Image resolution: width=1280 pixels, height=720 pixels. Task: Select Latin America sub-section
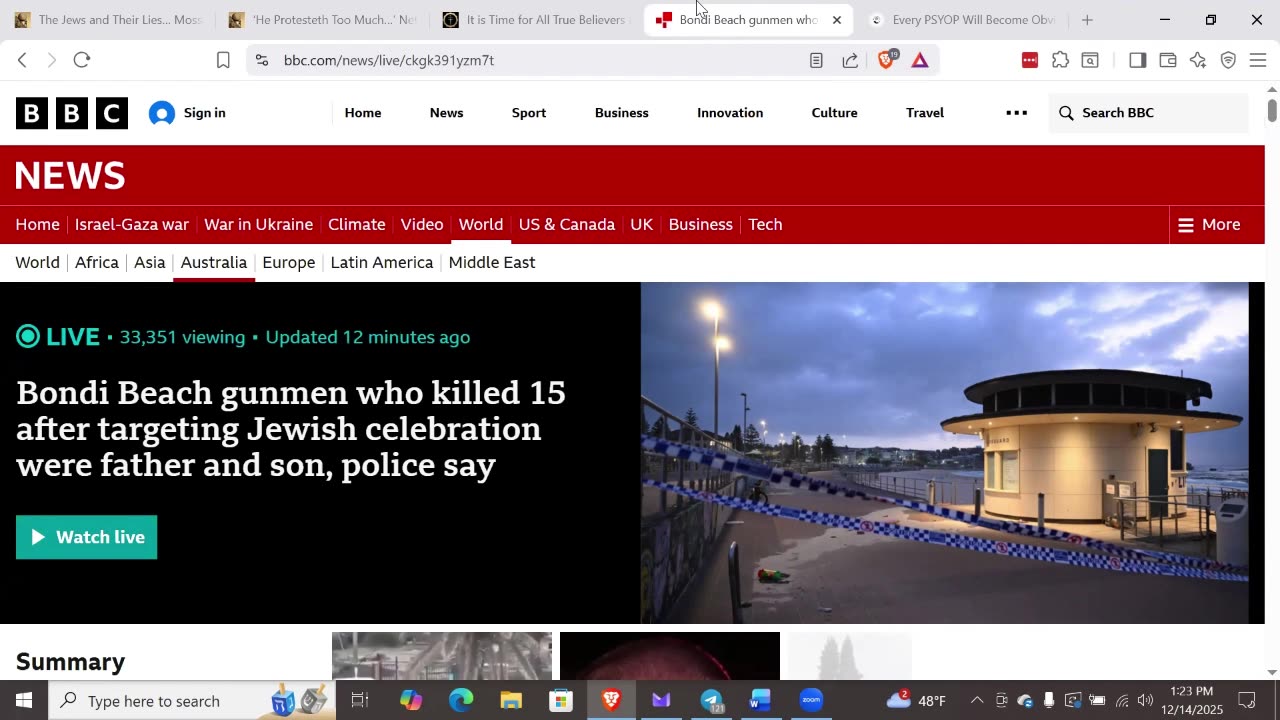[382, 263]
